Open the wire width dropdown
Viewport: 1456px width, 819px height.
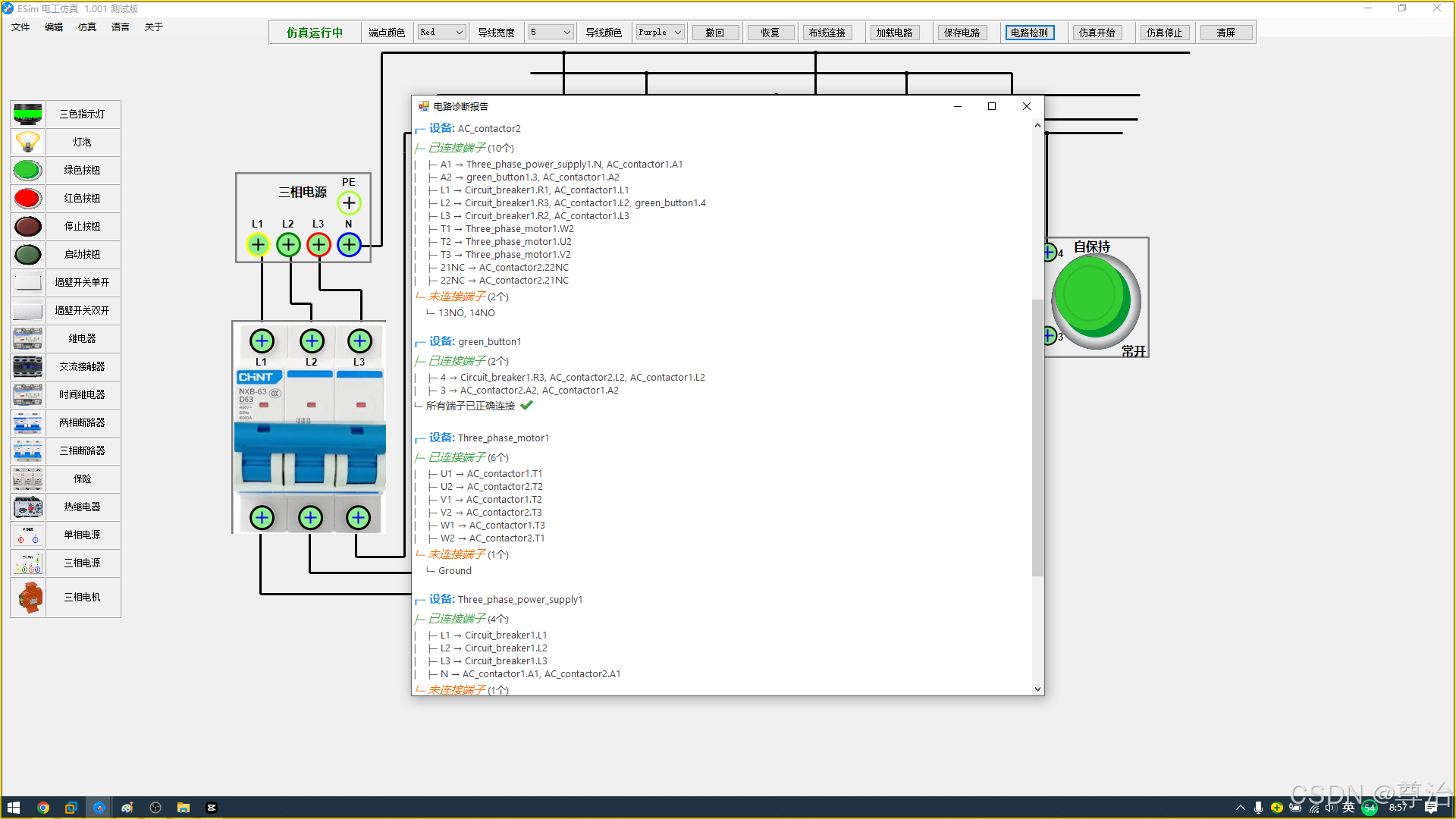click(x=550, y=33)
